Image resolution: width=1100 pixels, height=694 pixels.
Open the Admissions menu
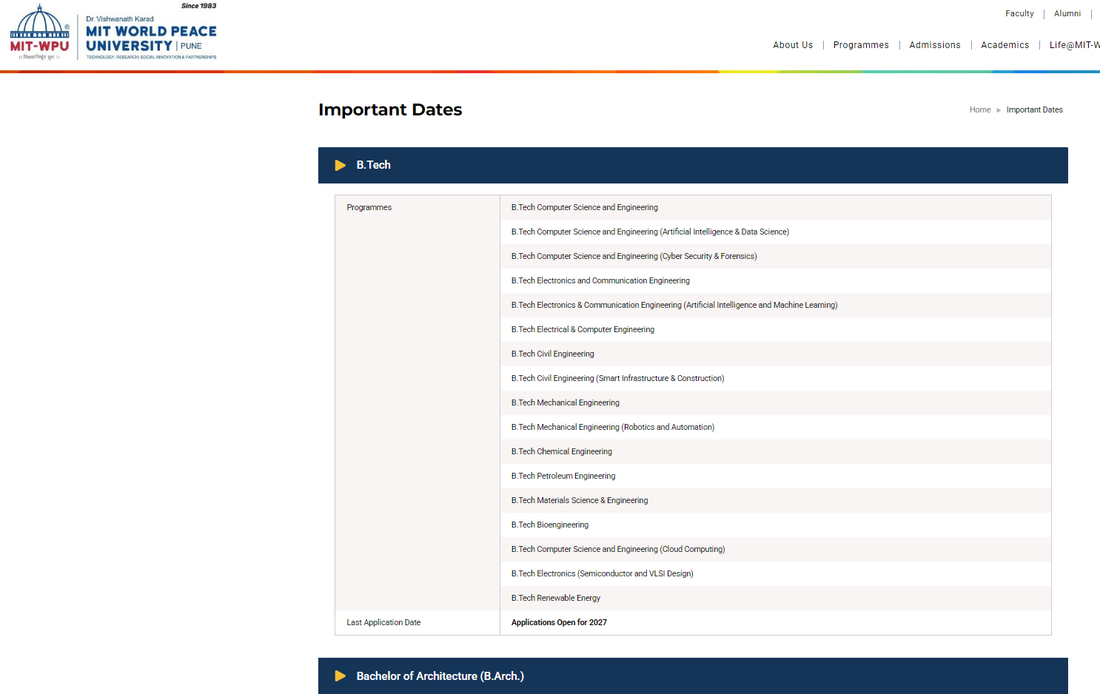click(x=934, y=45)
